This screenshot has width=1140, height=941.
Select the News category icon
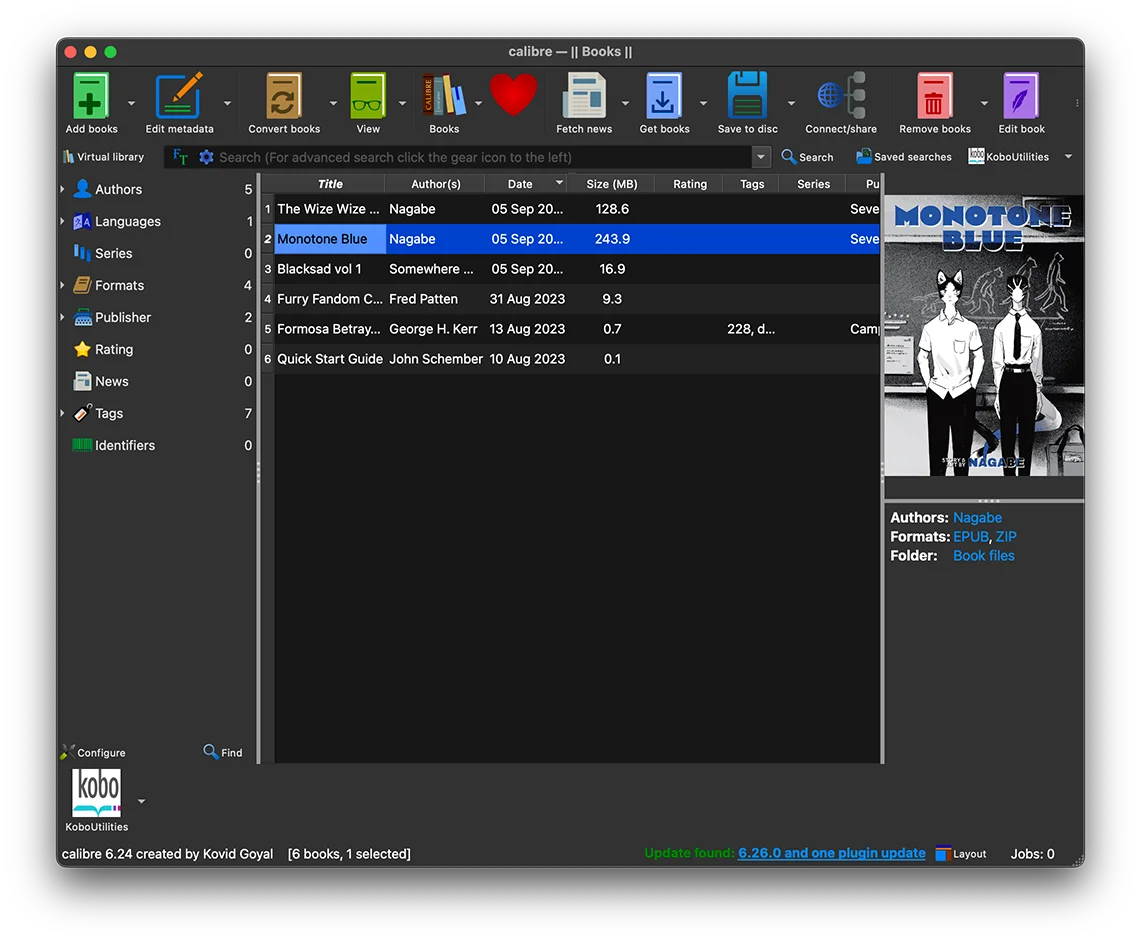83,381
